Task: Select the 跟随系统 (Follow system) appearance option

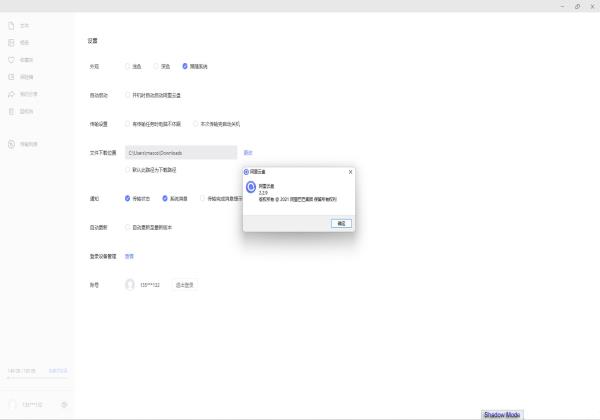Action: (x=185, y=66)
